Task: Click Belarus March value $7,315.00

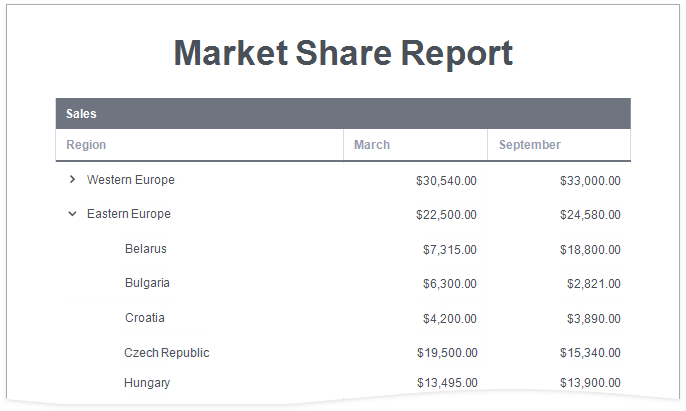Action: click(x=449, y=250)
